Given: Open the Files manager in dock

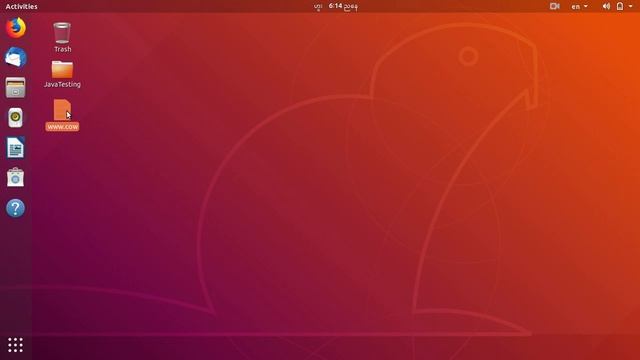Looking at the screenshot, I should click(16, 88).
